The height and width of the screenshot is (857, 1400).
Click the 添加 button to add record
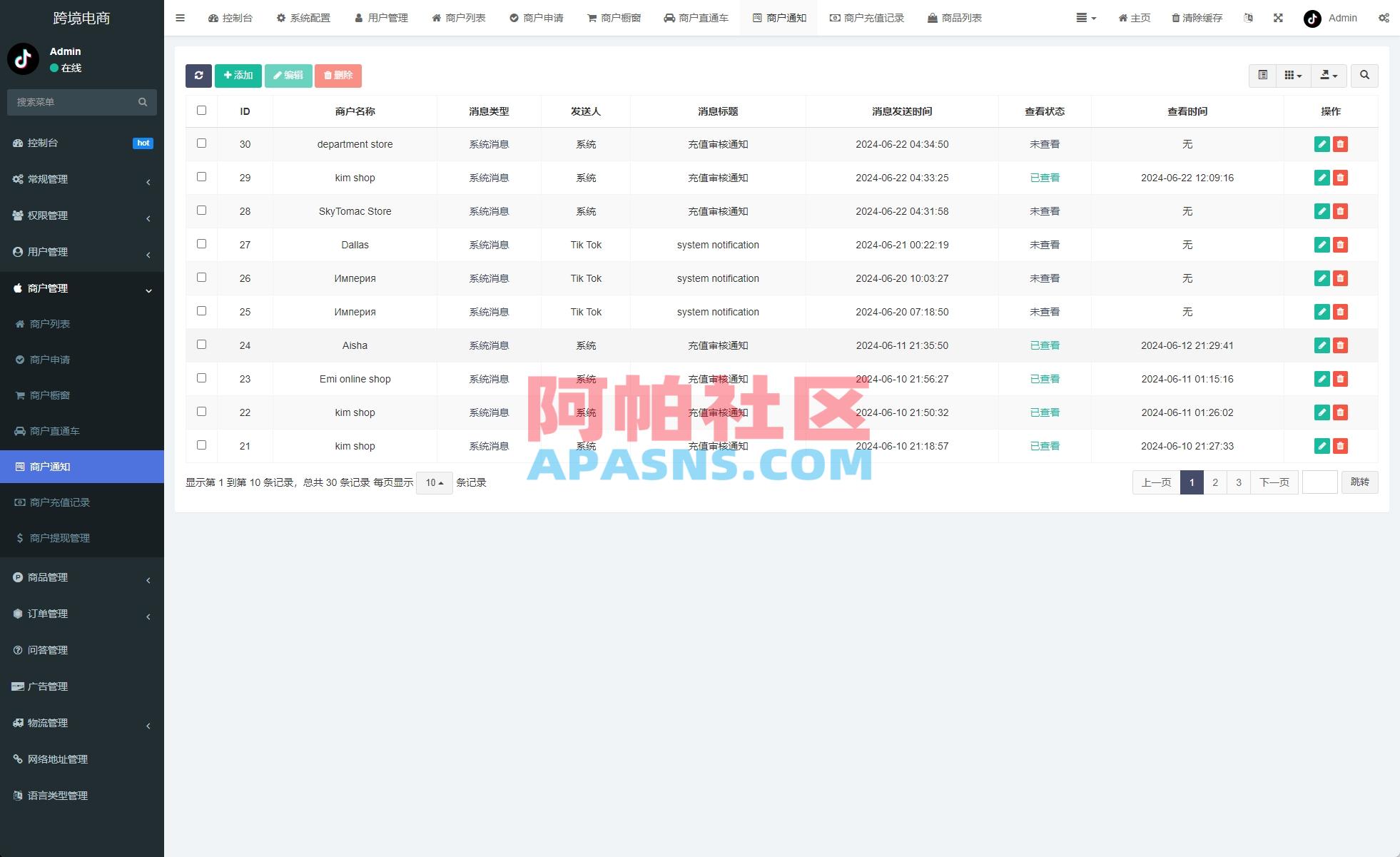click(x=238, y=76)
